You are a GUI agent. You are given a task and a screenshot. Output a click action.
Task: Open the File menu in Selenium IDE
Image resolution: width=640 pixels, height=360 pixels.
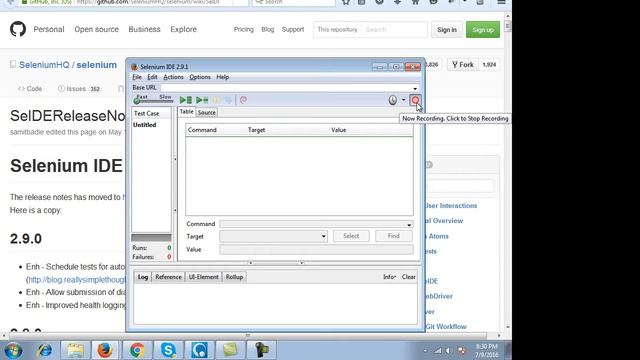[x=137, y=77]
